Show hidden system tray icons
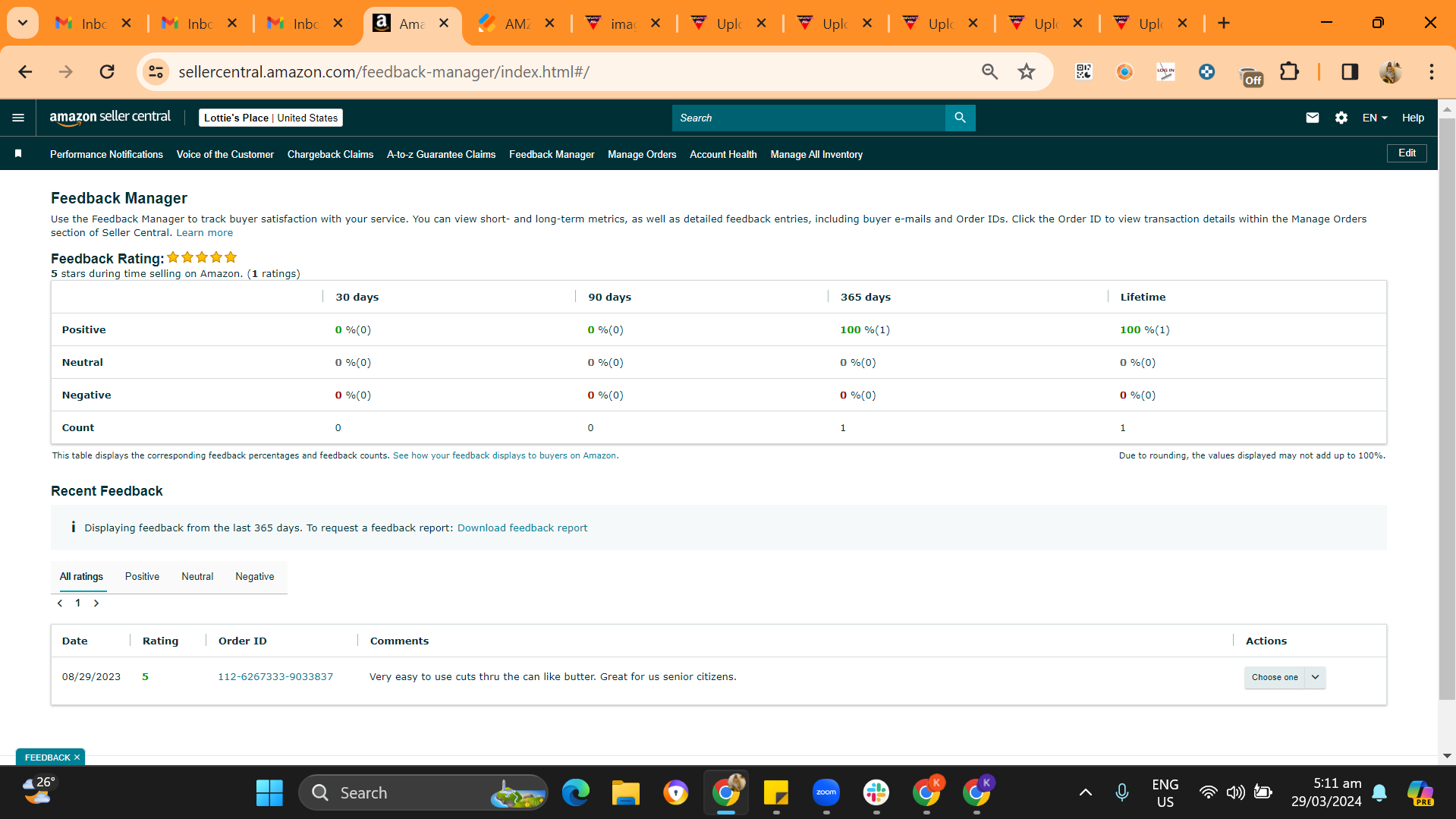Image resolution: width=1456 pixels, height=819 pixels. pos(1086,792)
